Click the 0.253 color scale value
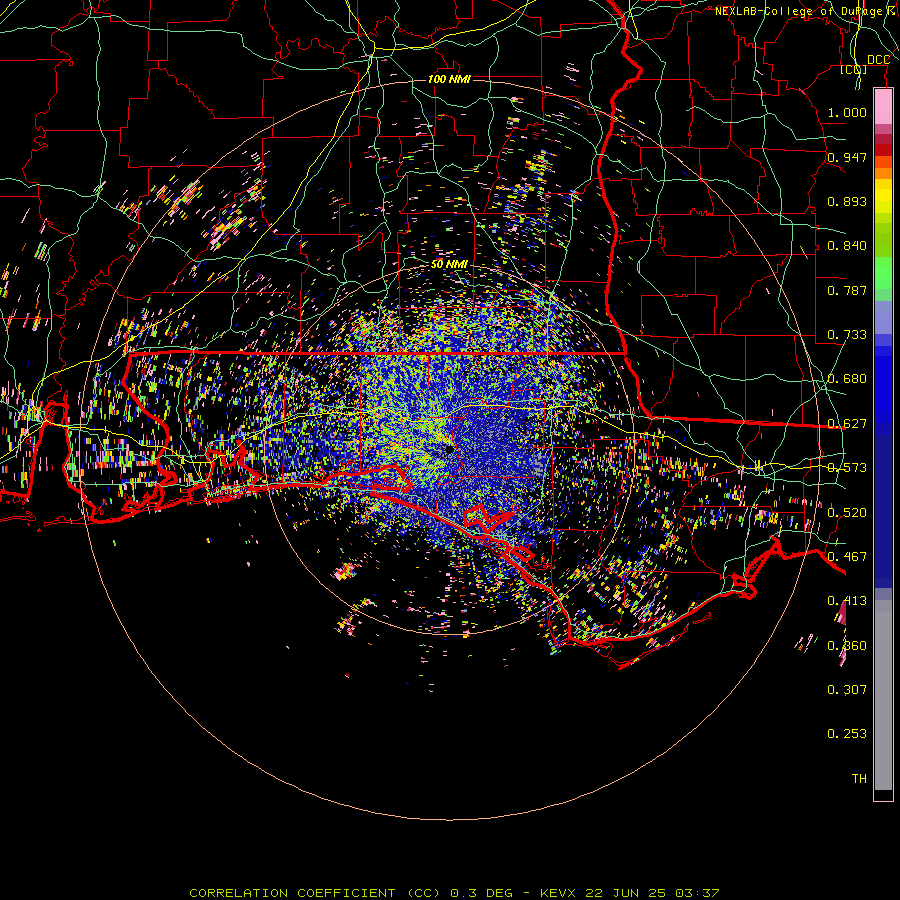The width and height of the screenshot is (900, 900). [x=847, y=734]
